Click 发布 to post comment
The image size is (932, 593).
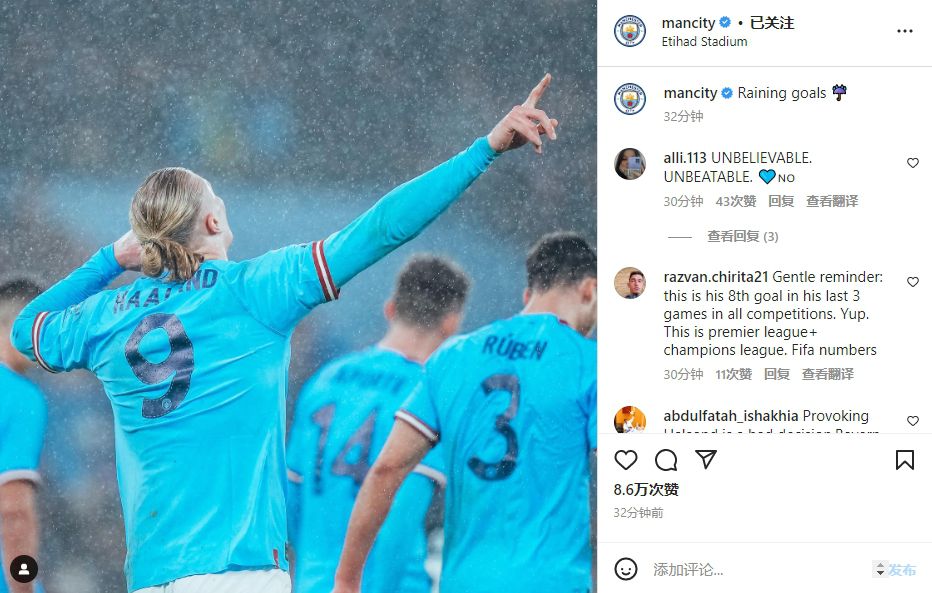(902, 570)
